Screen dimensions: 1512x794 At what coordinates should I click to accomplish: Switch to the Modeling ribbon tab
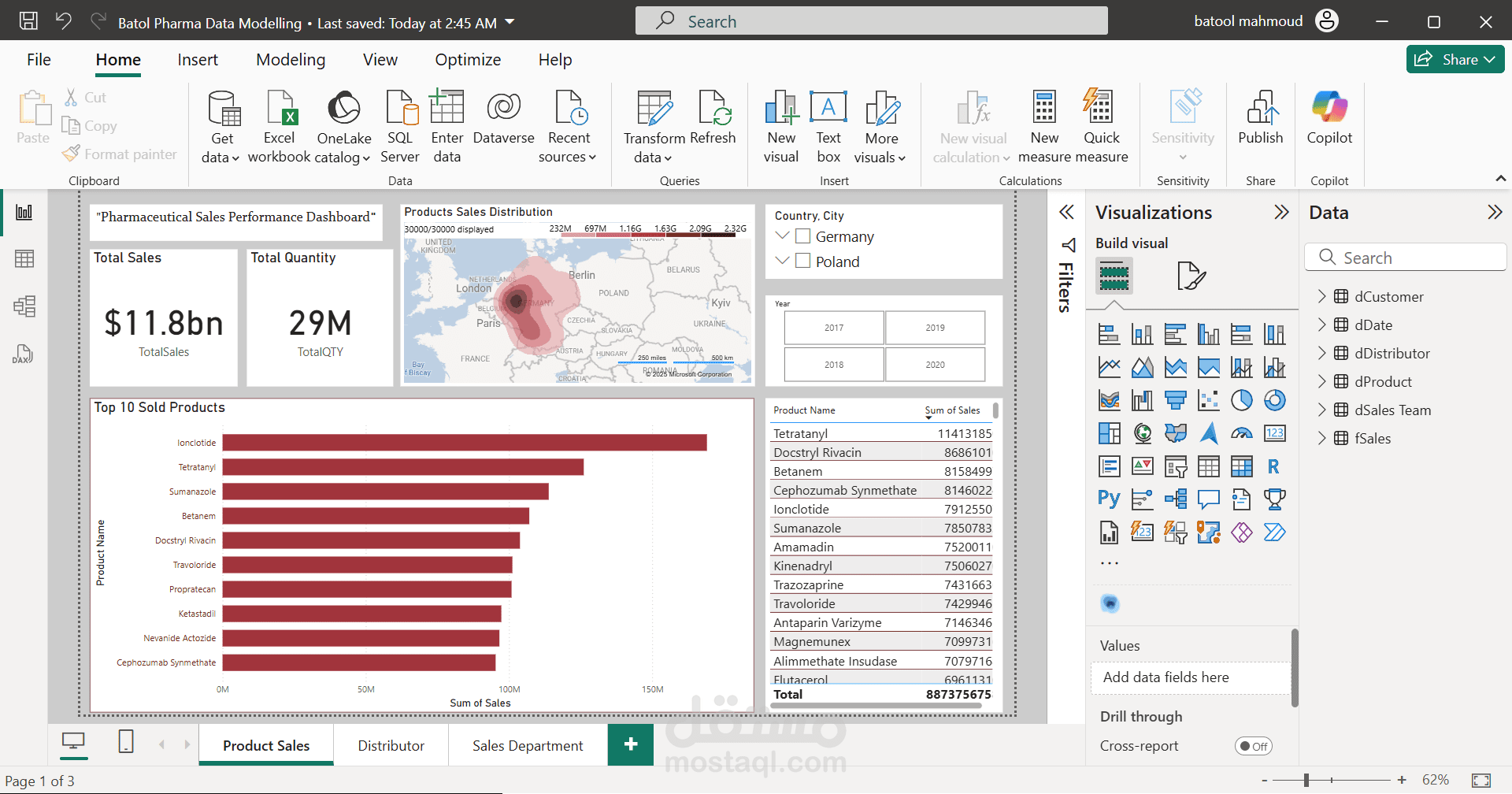(x=291, y=60)
